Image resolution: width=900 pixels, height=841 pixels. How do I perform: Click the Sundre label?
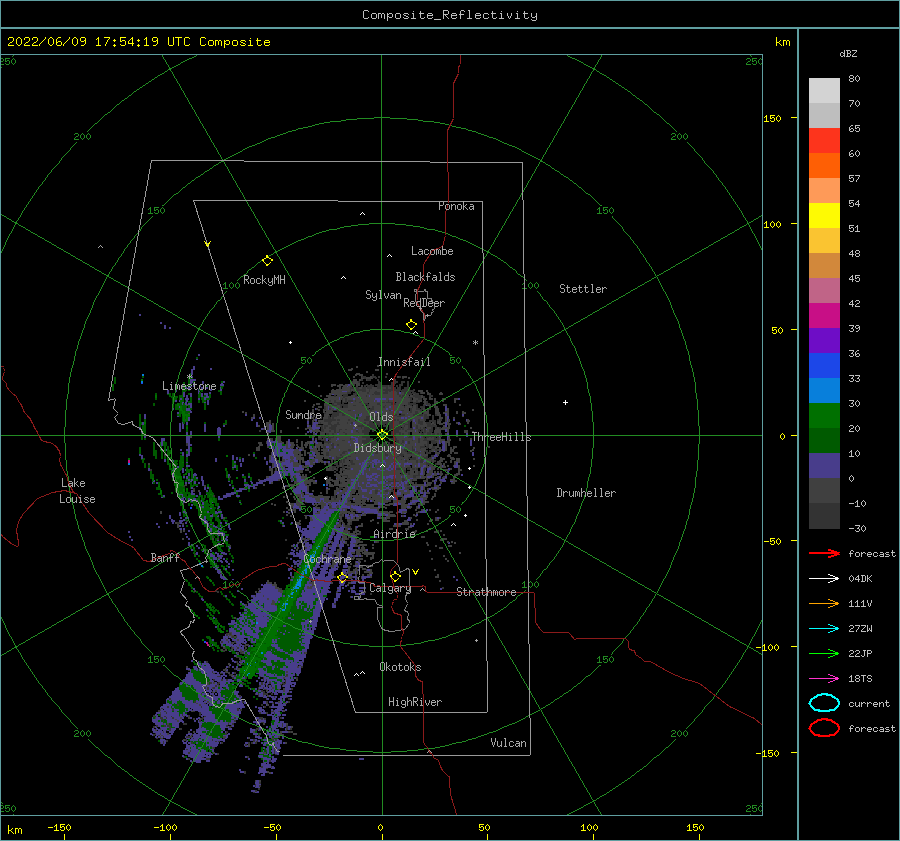[x=303, y=415]
